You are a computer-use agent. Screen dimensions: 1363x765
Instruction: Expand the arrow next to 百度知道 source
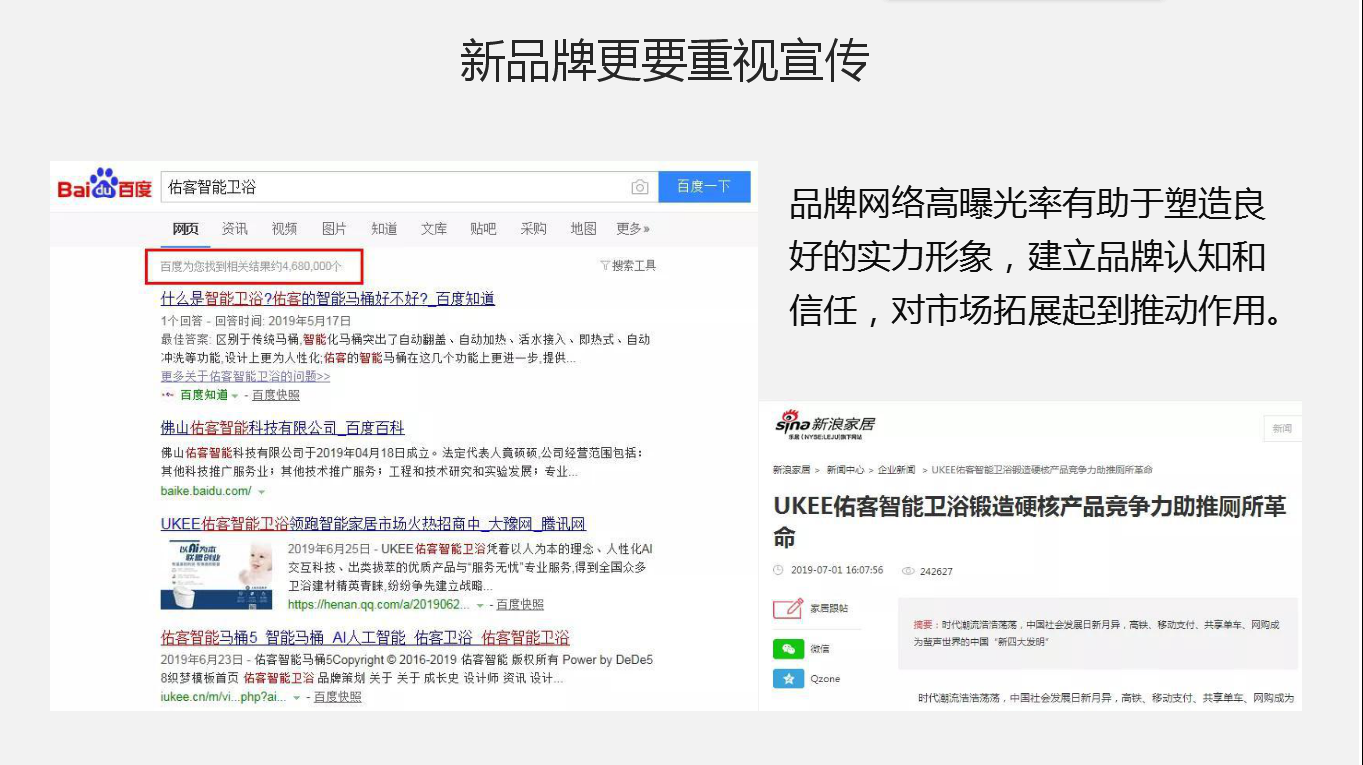click(235, 396)
